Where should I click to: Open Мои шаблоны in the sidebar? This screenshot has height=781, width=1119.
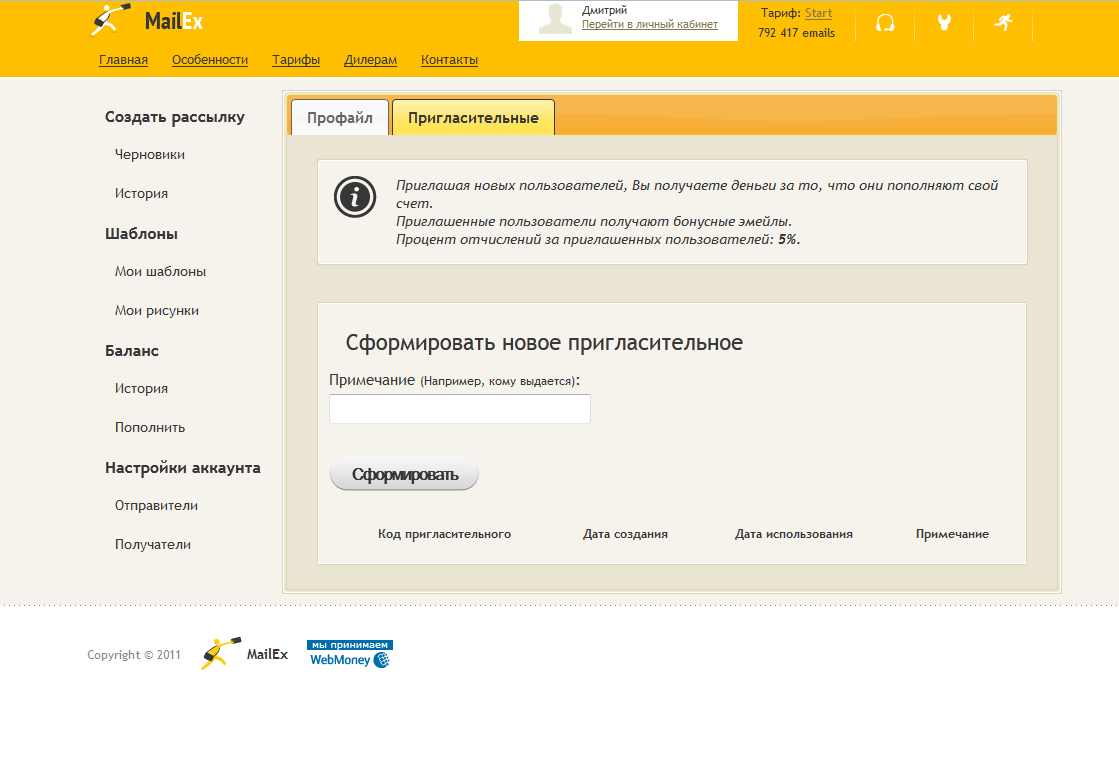click(x=160, y=272)
